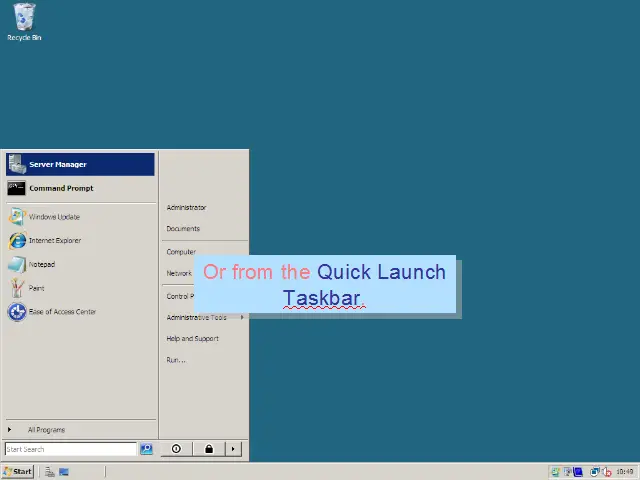The height and width of the screenshot is (480, 640).
Task: Open Paint from the pinned list
Action: 17,288
